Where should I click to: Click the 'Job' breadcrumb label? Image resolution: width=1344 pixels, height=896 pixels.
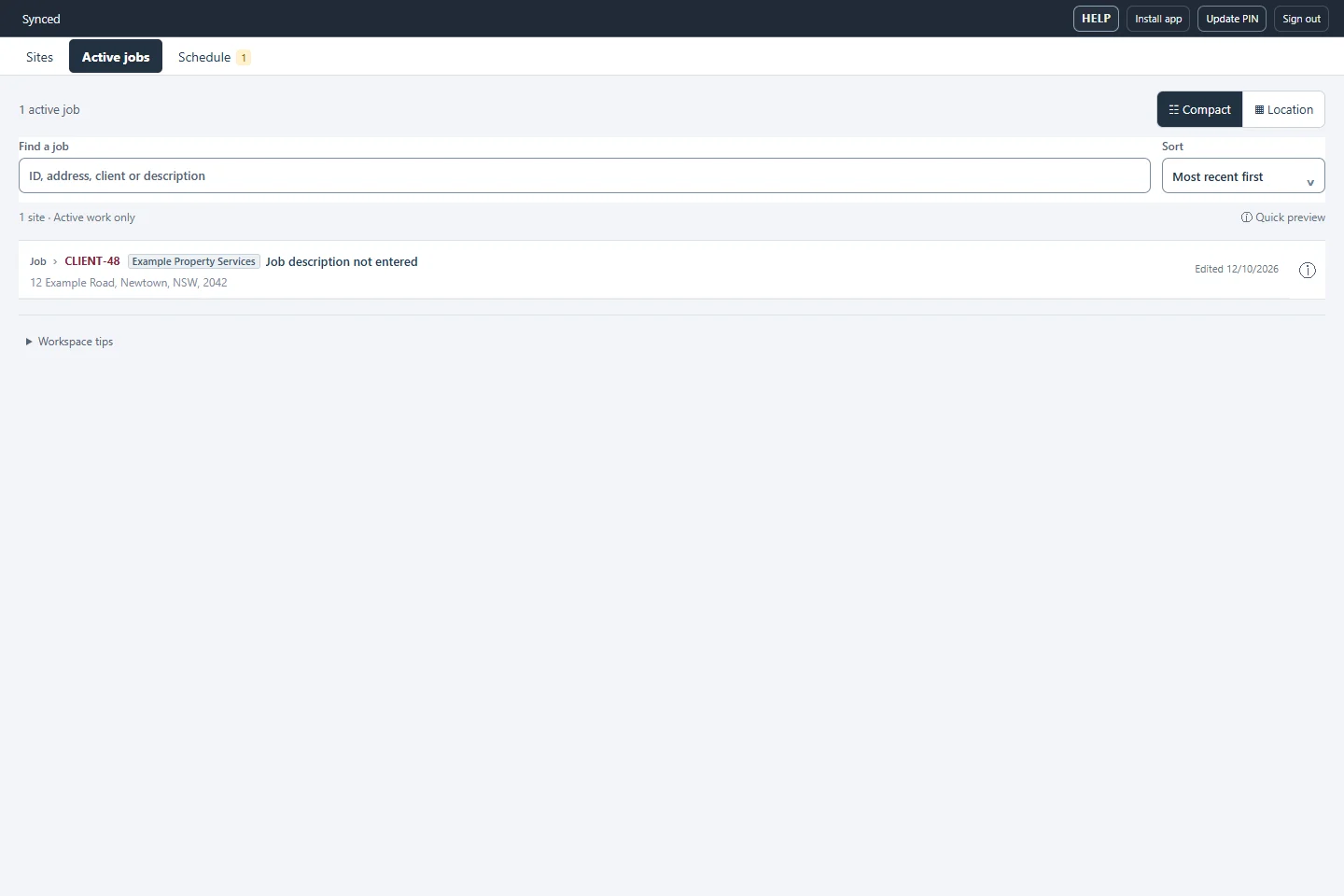click(x=38, y=261)
